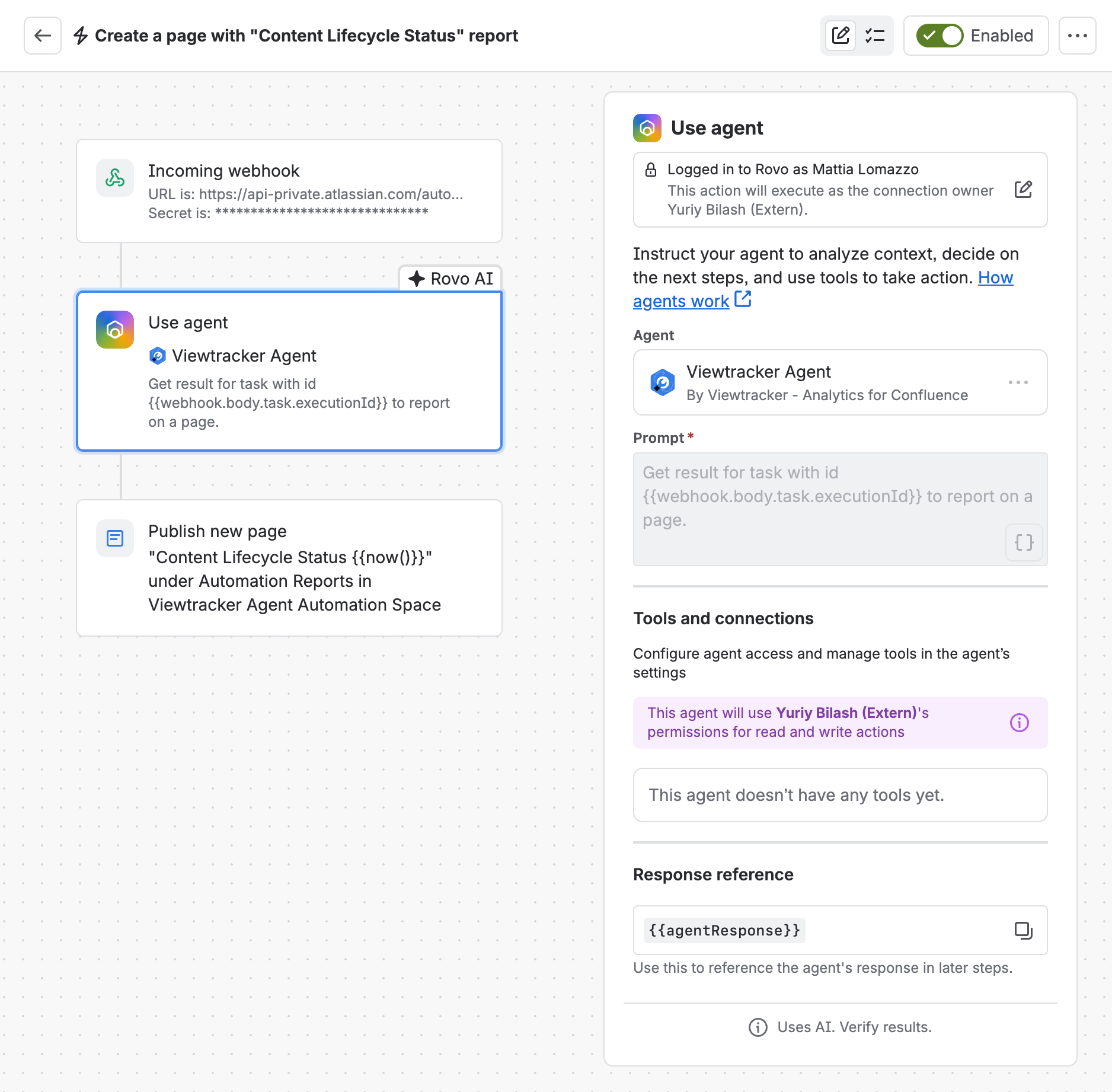
Task: Copy the agentResponse smart value
Action: 1023,930
